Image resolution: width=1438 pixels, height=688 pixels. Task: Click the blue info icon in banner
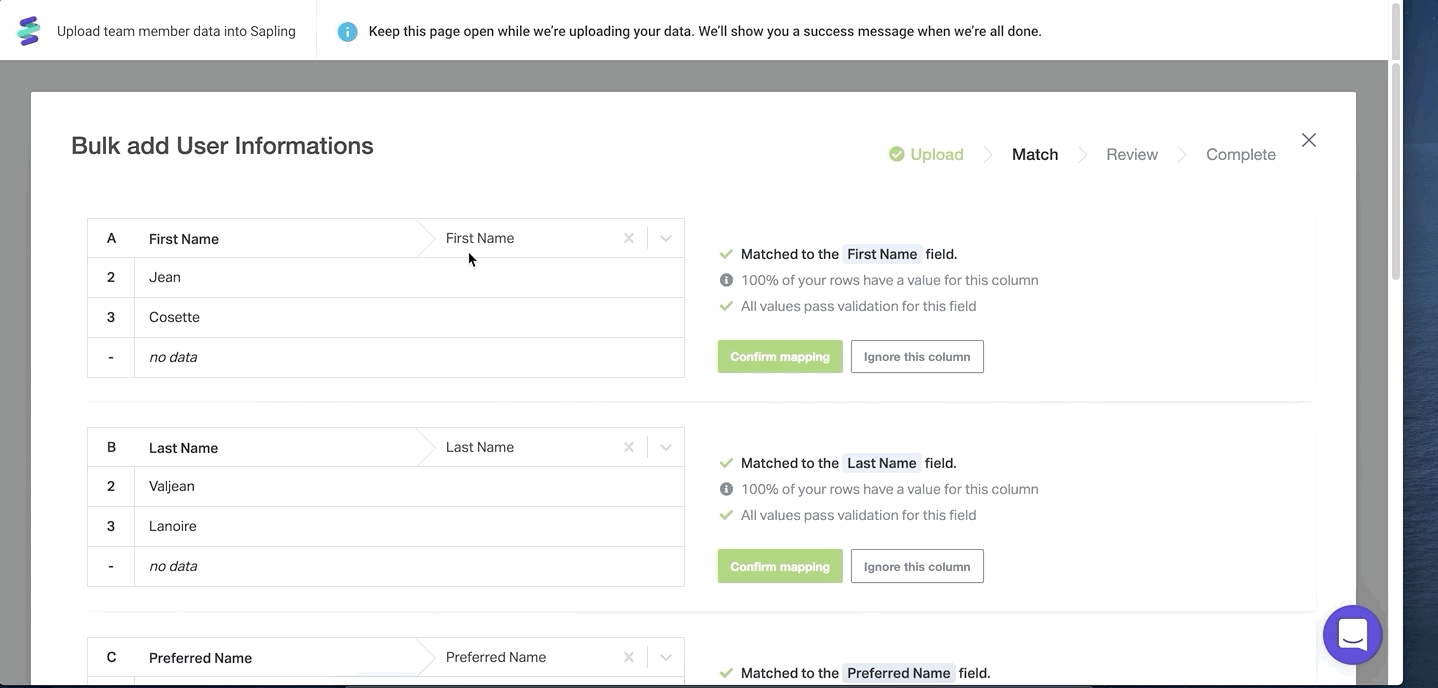point(347,32)
